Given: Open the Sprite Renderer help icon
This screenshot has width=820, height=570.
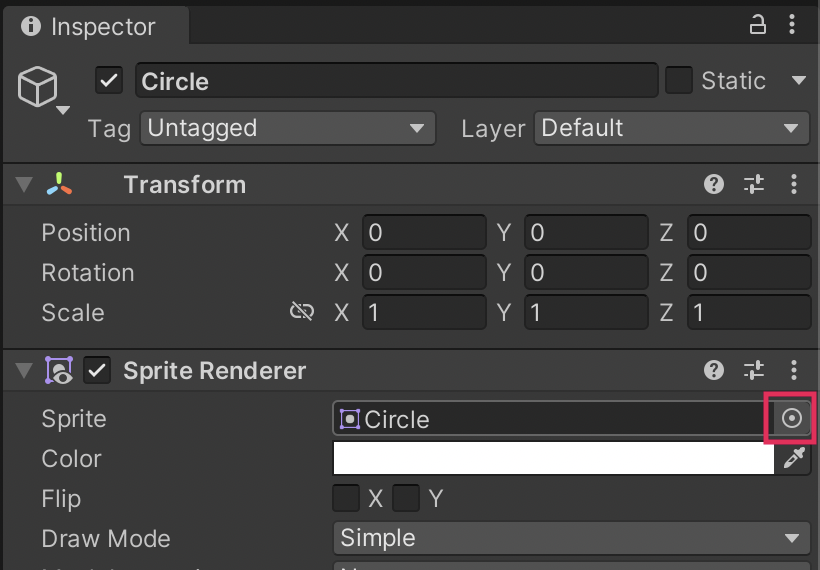Looking at the screenshot, I should (x=714, y=371).
